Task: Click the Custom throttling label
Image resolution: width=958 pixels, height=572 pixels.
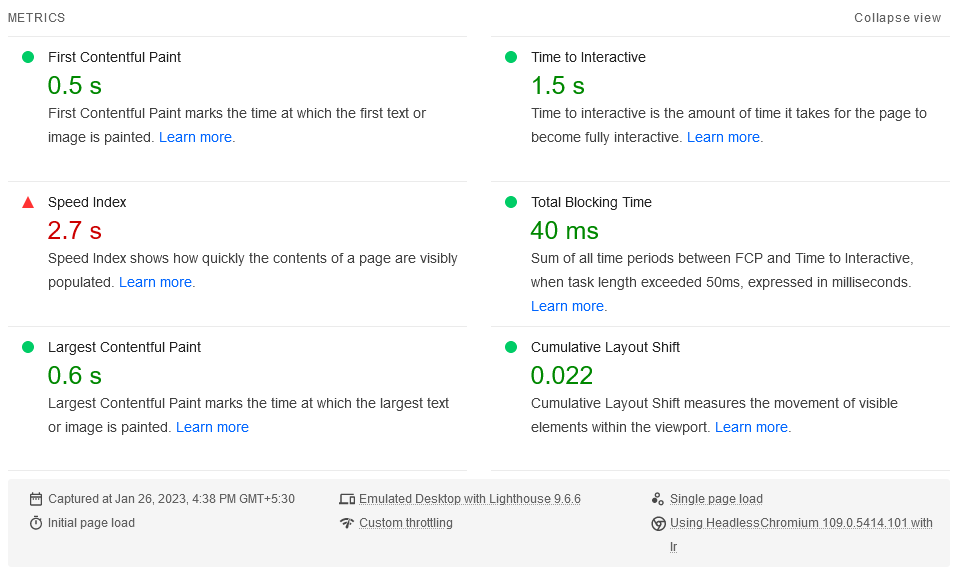Action: point(405,523)
